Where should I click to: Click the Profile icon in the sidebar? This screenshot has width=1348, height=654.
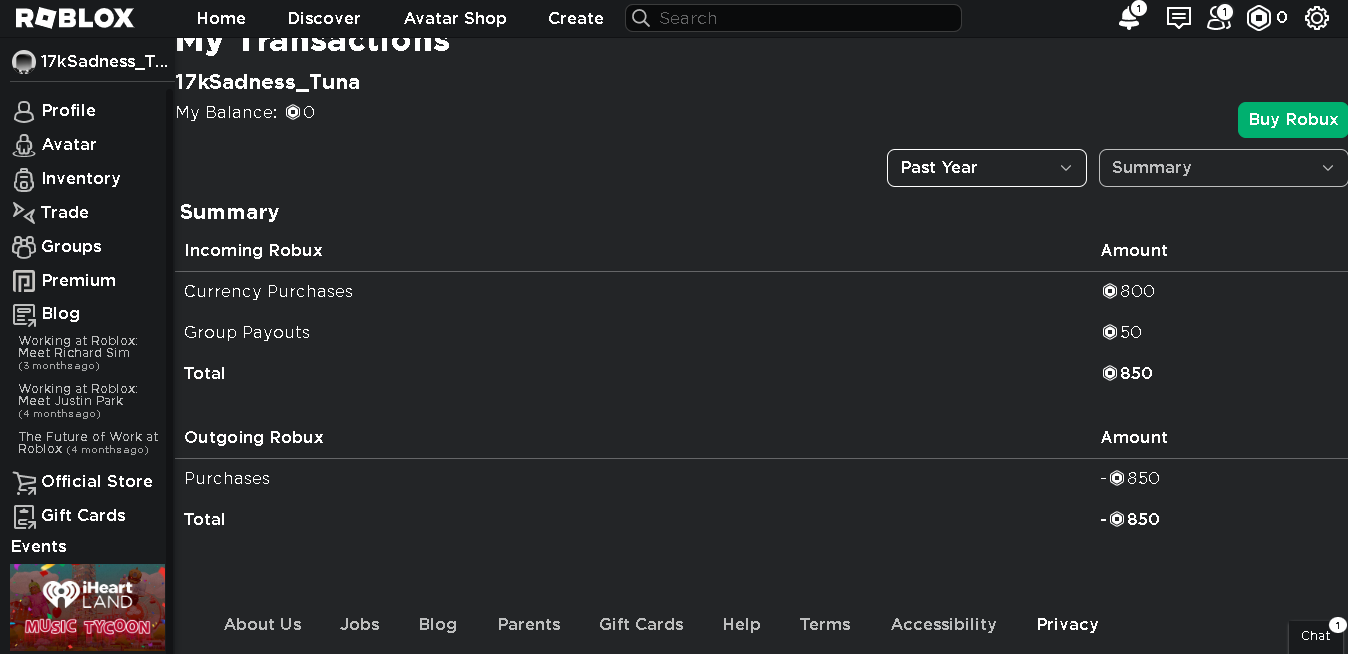click(x=23, y=111)
